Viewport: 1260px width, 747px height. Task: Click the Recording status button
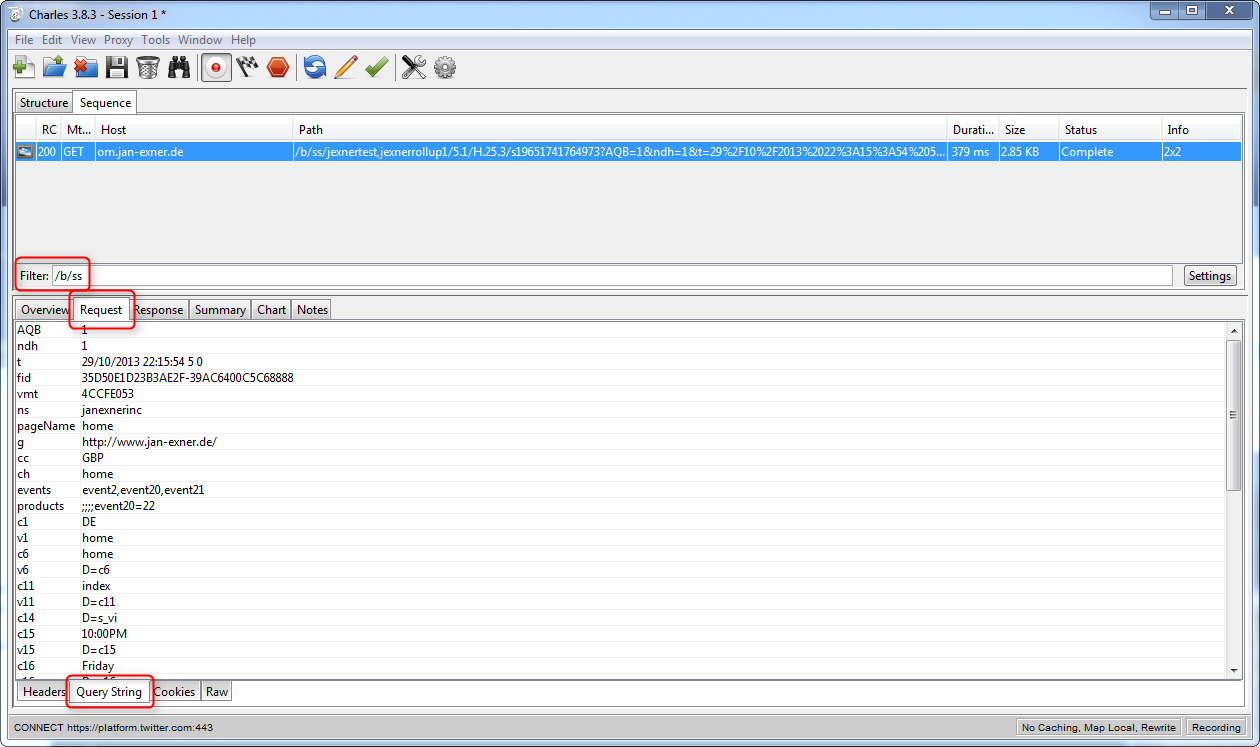[1216, 727]
